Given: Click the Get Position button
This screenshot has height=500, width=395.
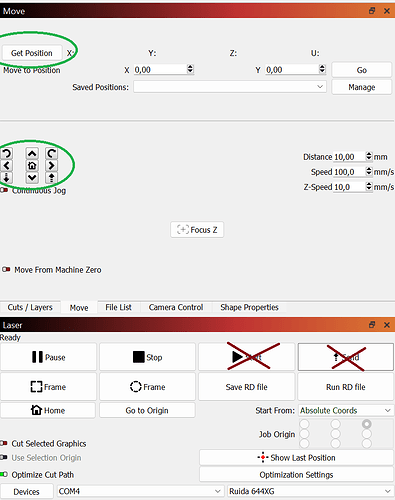Looking at the screenshot, I should coord(32,53).
